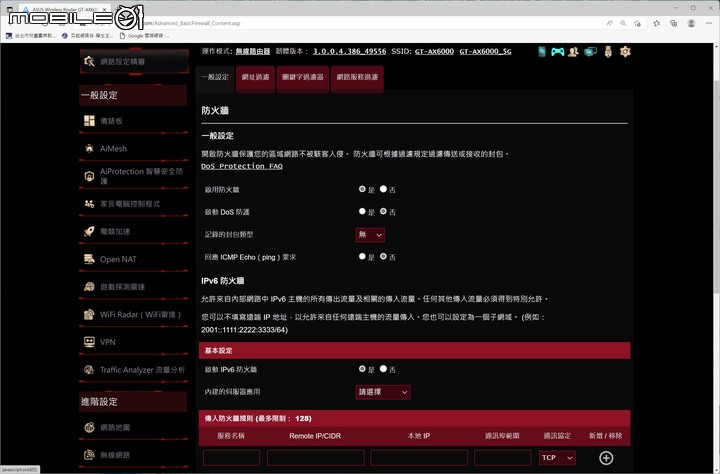Open 內建的伺服器應用 請選擇 dropdown
720x474 pixels.
click(383, 392)
